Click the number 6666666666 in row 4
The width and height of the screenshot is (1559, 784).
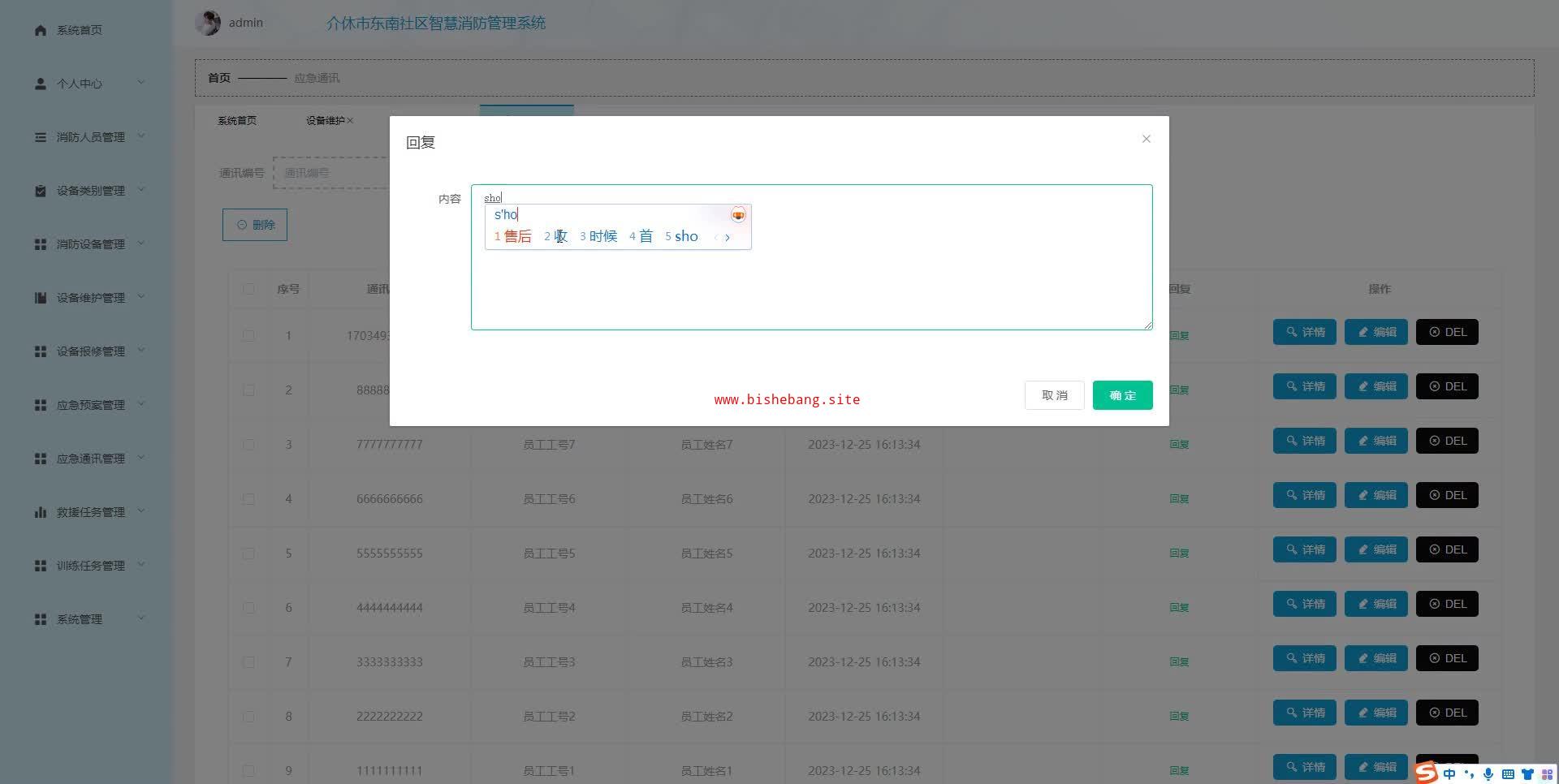390,499
